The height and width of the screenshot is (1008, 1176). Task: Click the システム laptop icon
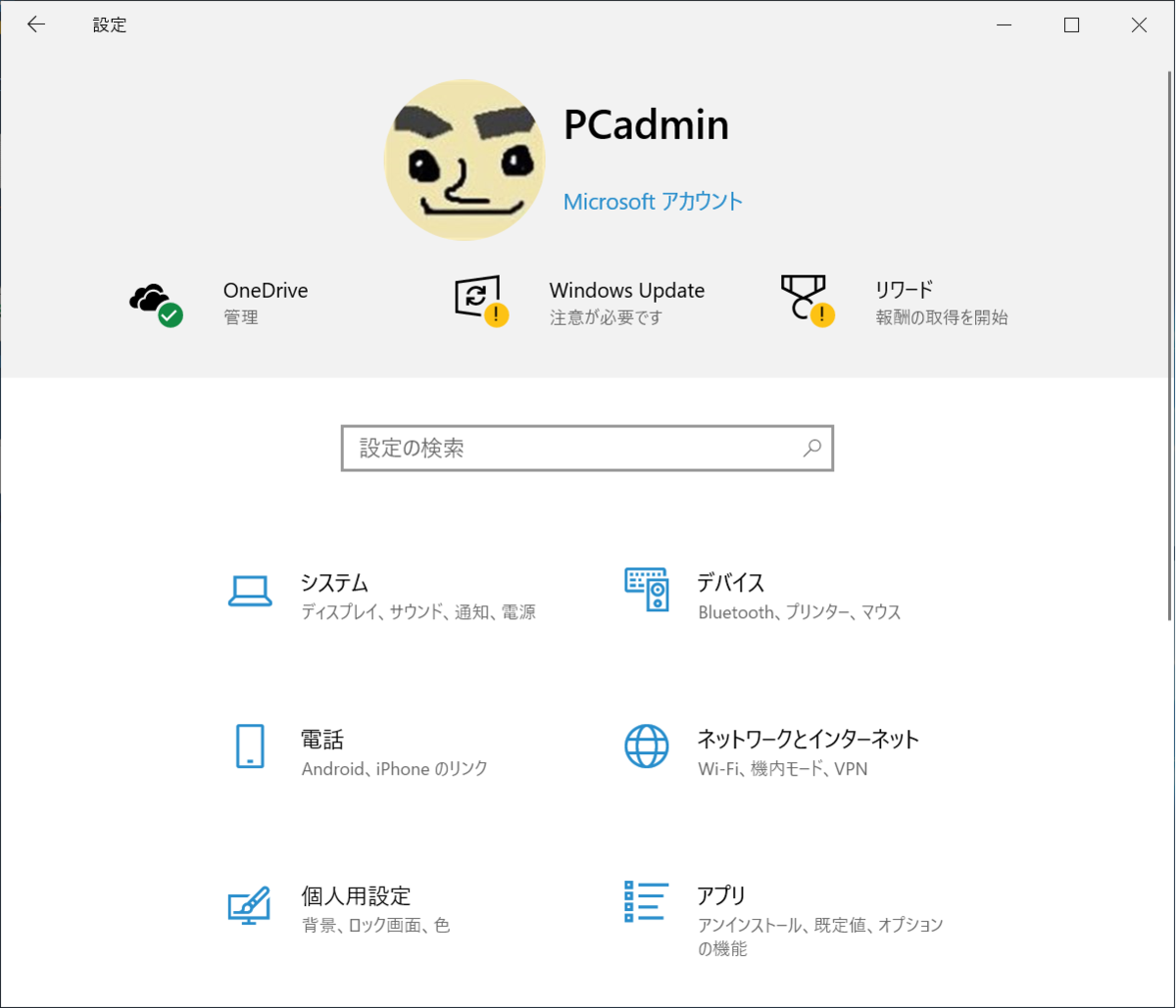(x=250, y=591)
